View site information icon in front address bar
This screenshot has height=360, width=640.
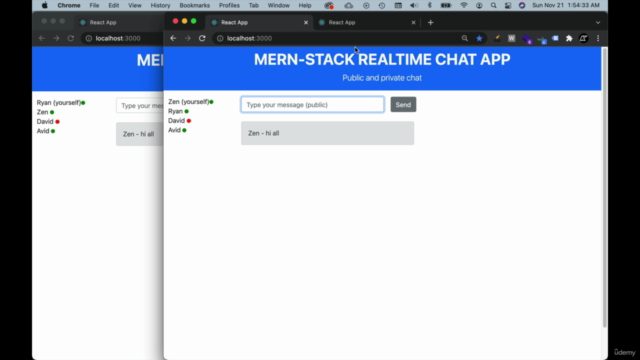(x=220, y=38)
